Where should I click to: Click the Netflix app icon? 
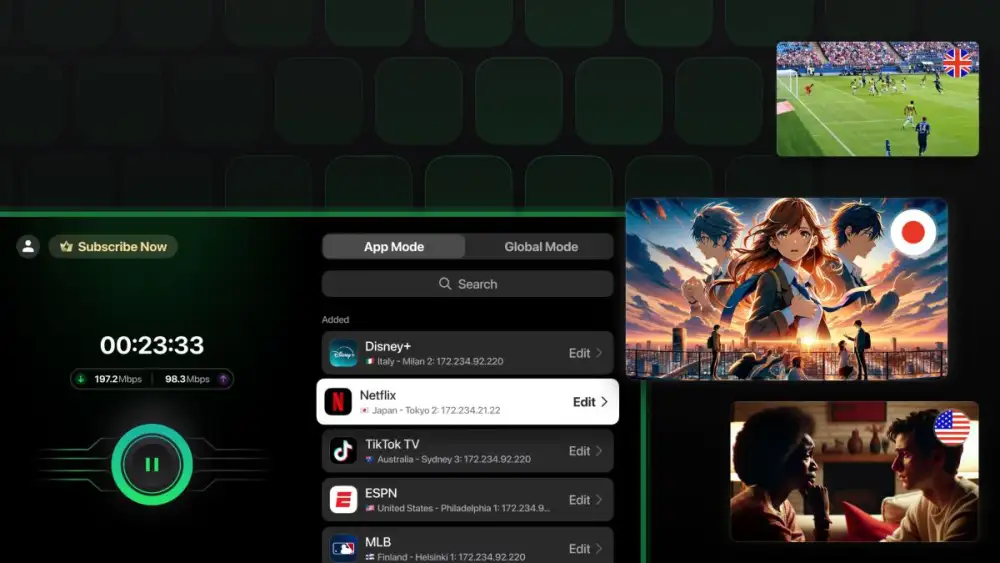(338, 402)
